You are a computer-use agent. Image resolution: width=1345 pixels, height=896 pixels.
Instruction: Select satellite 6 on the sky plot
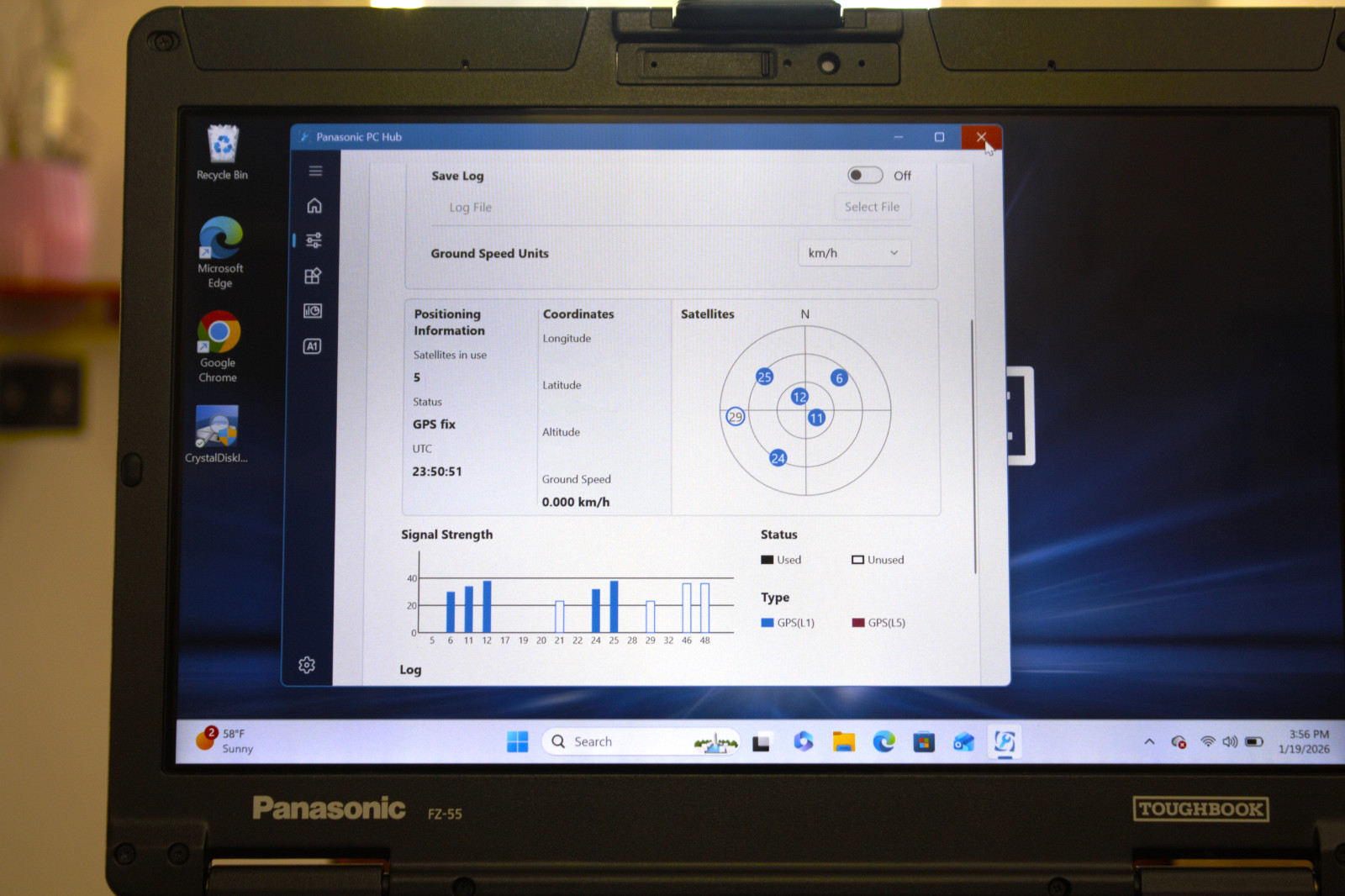839,378
